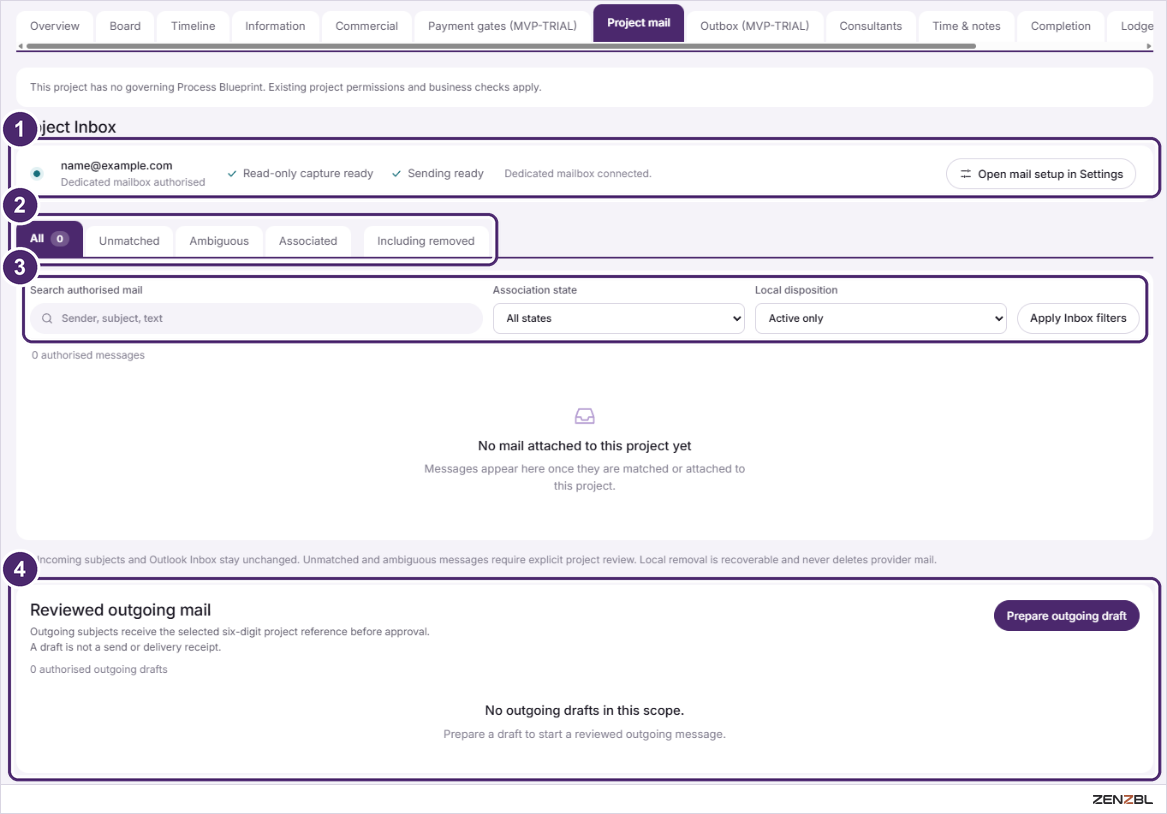Open the Overview tab
This screenshot has width=1167, height=814.
coord(54,26)
